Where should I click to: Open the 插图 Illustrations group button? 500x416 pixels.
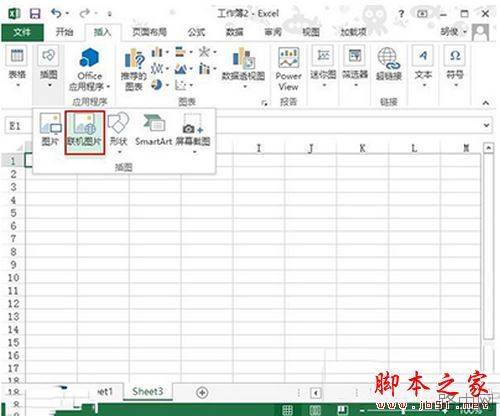coord(49,67)
